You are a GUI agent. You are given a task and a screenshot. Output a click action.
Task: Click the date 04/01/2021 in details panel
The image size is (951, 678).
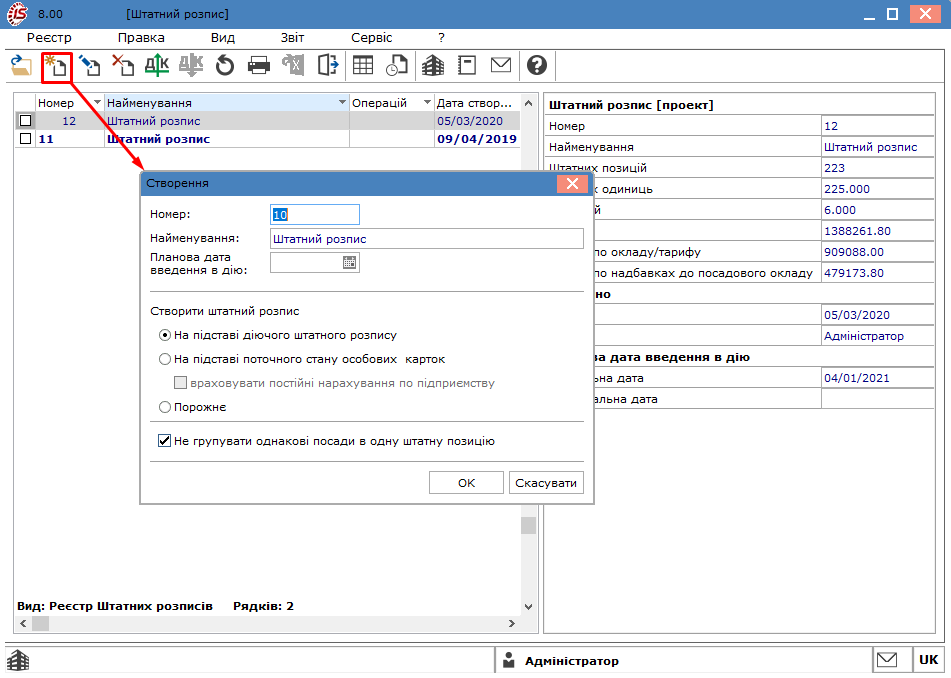pyautogui.click(x=856, y=378)
